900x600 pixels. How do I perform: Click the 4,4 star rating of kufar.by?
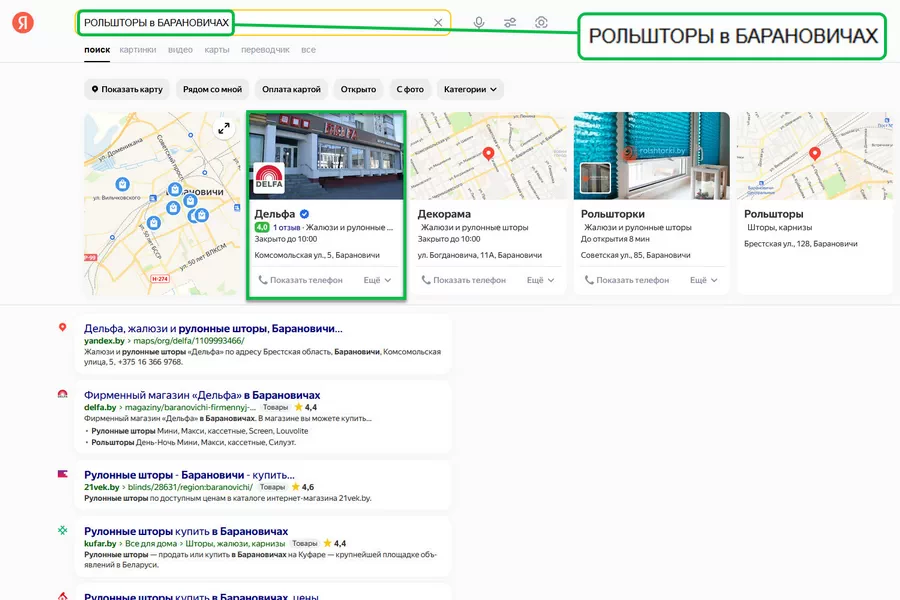tap(335, 543)
